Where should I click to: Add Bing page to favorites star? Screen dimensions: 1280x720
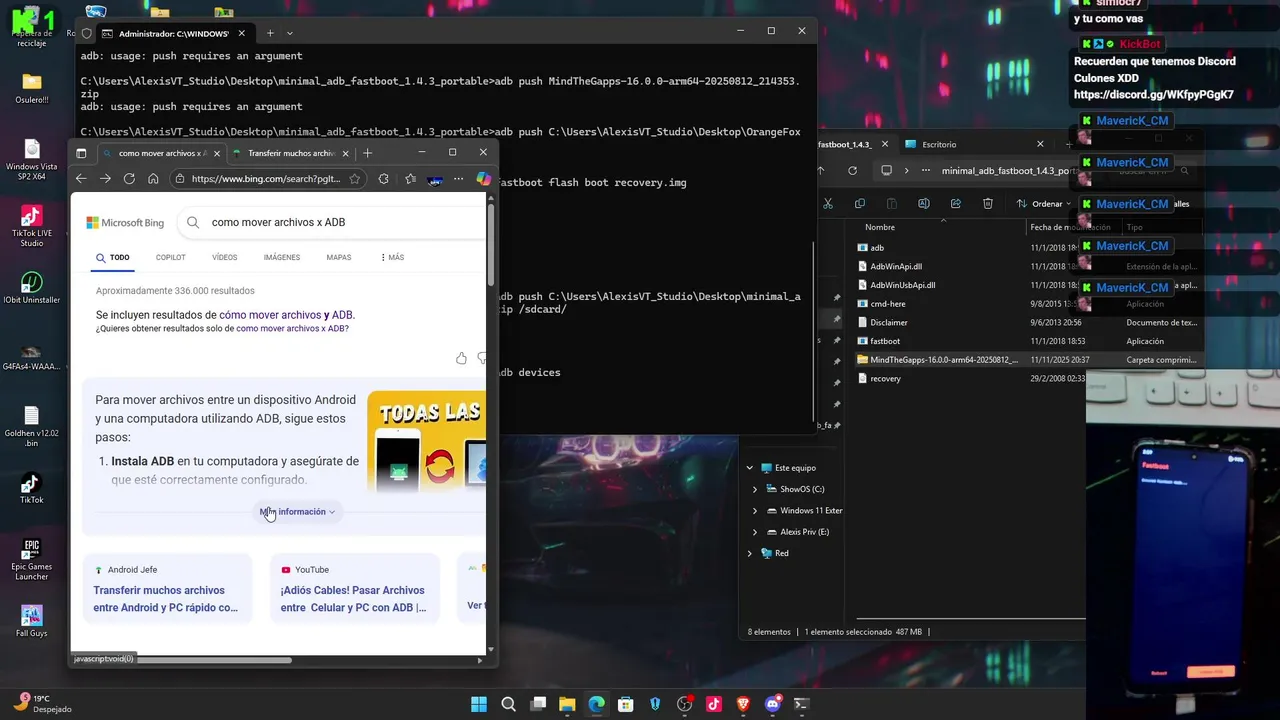pyautogui.click(x=355, y=179)
